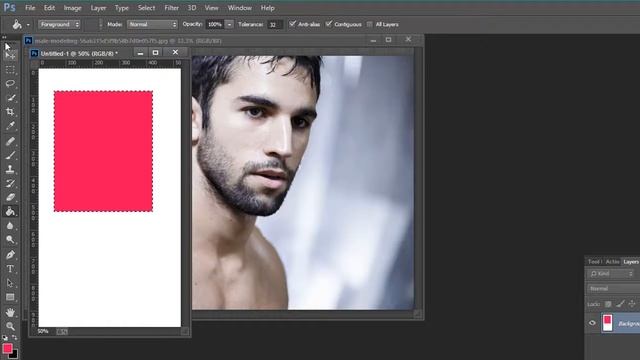Screen dimensions: 640x360
Task: Select the Rectangular Marquee tool
Action: (x=10, y=69)
